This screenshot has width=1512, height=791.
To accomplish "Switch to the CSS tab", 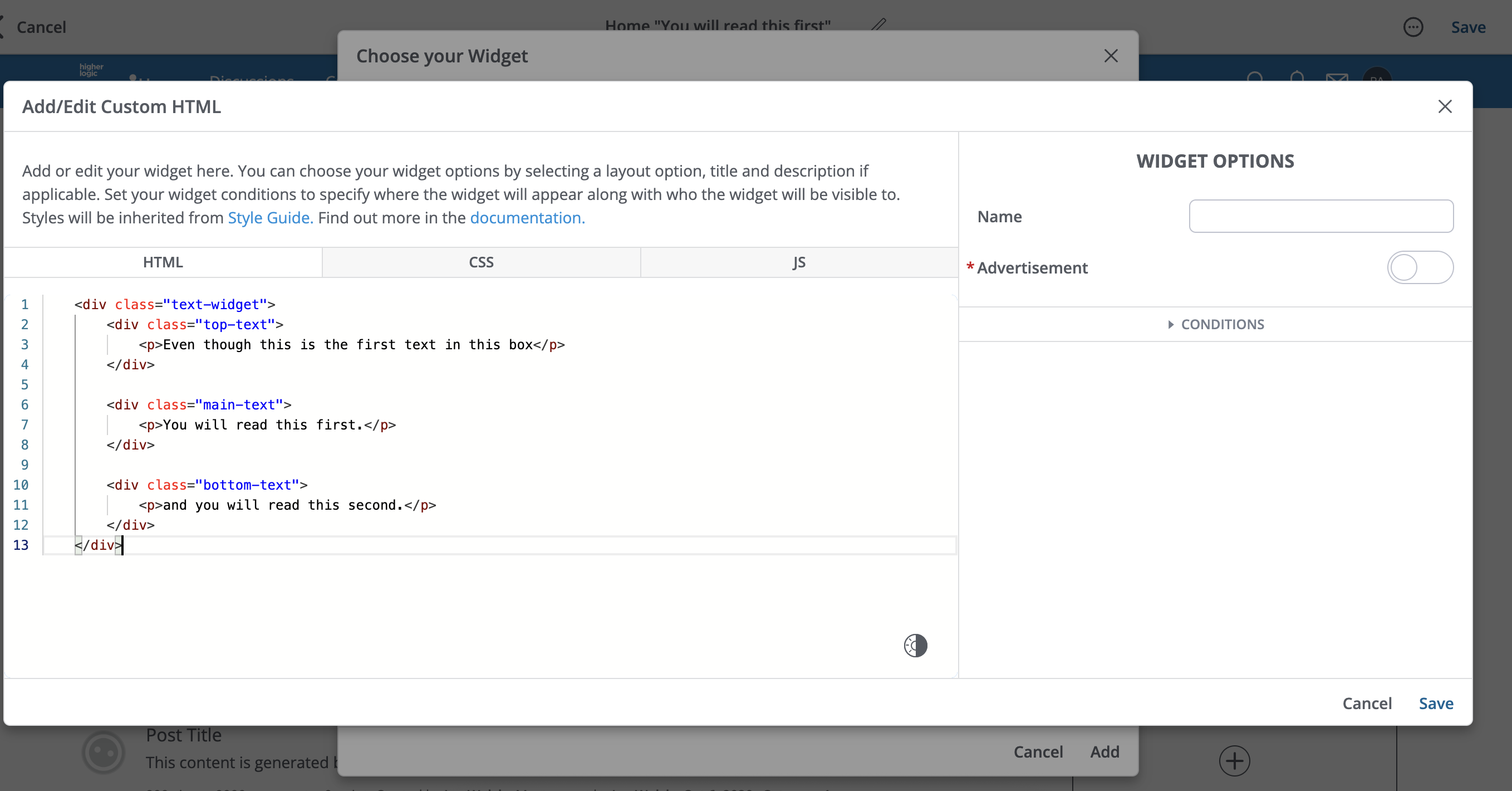I will [481, 262].
